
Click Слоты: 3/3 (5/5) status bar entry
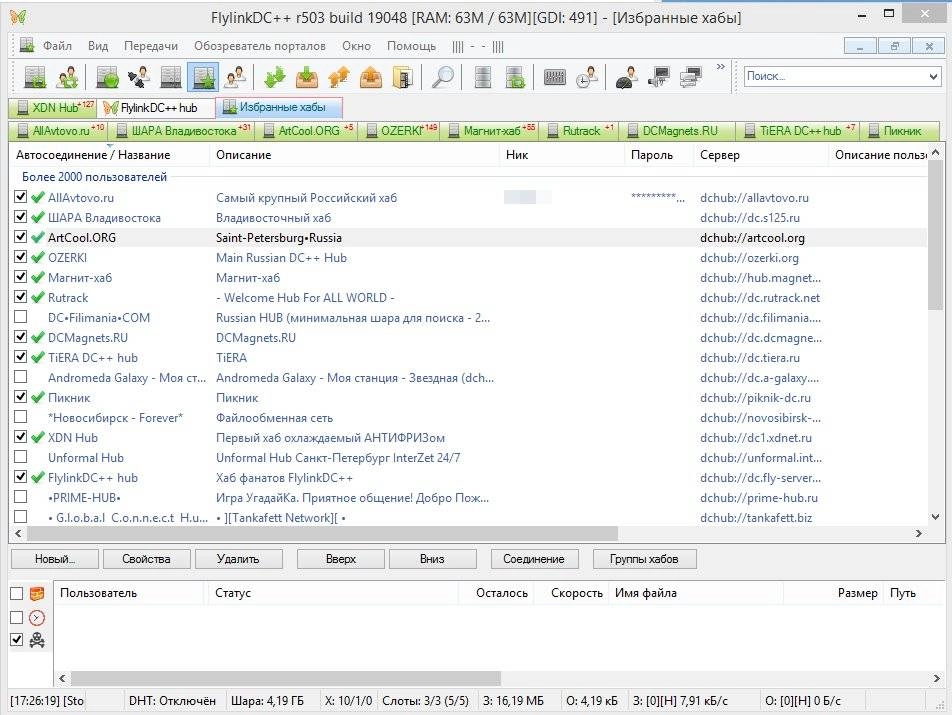tap(426, 700)
